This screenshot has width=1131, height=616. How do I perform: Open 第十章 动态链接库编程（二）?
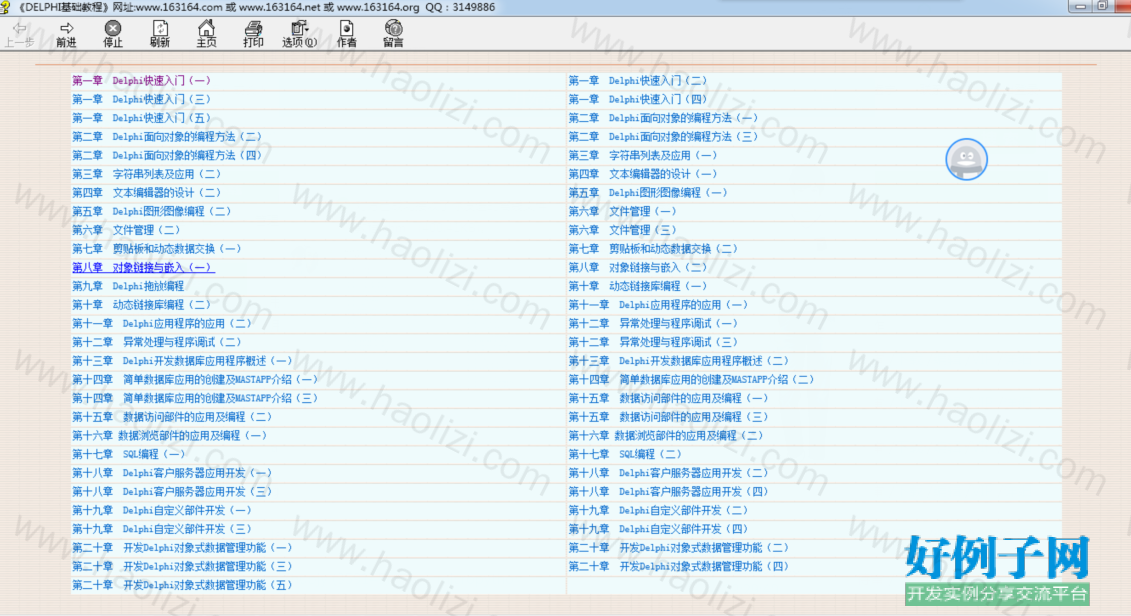point(141,305)
